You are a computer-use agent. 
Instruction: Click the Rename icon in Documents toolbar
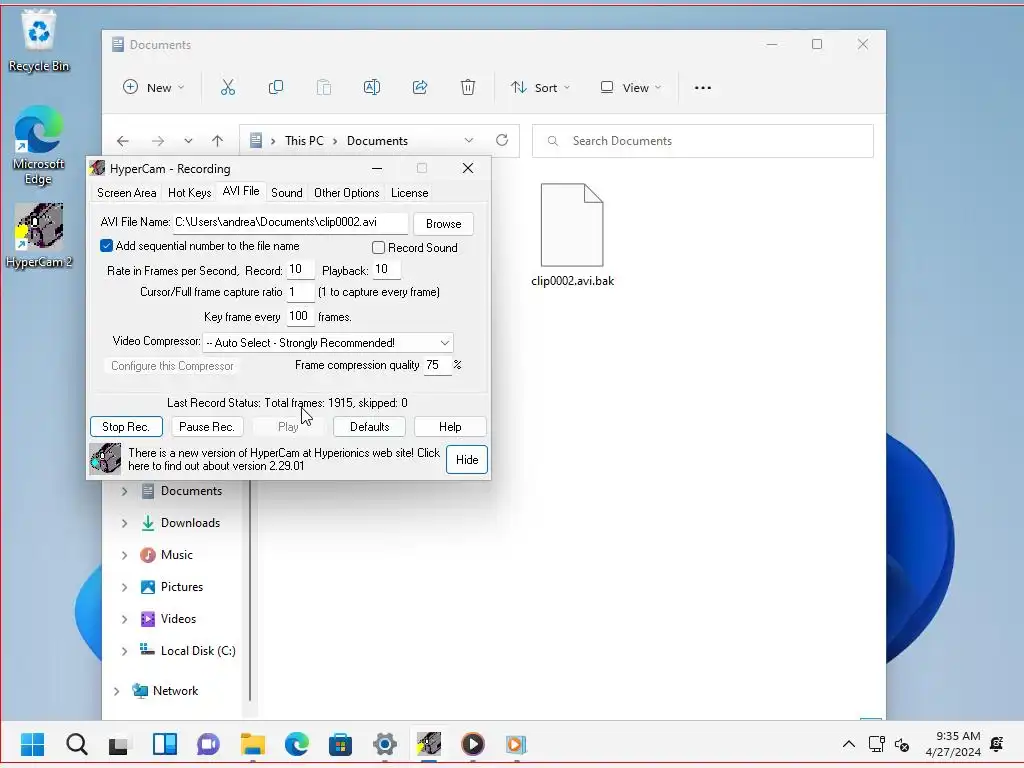(x=372, y=88)
